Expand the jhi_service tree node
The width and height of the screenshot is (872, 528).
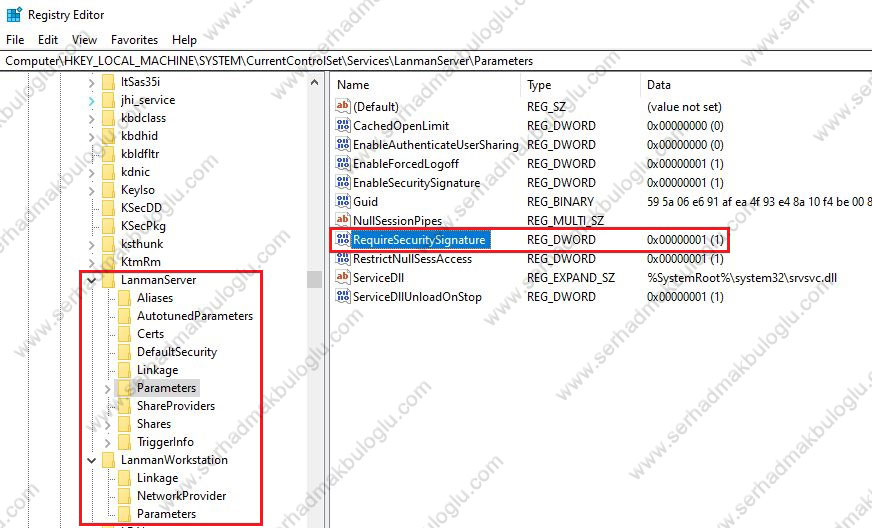click(92, 100)
